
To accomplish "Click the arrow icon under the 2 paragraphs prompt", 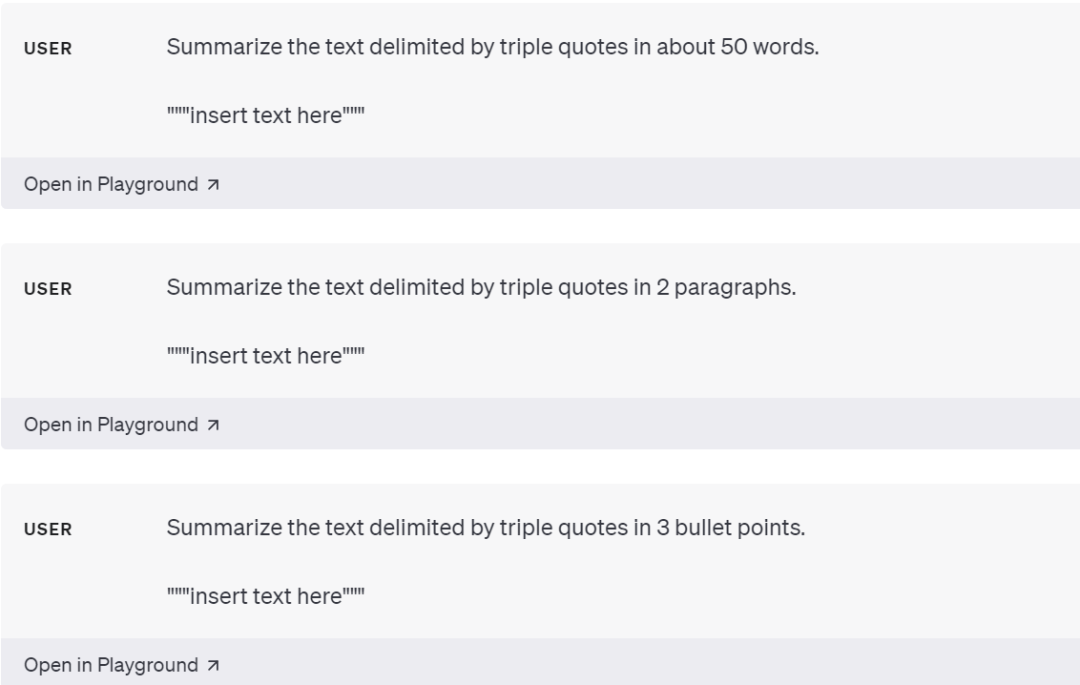I will [213, 425].
